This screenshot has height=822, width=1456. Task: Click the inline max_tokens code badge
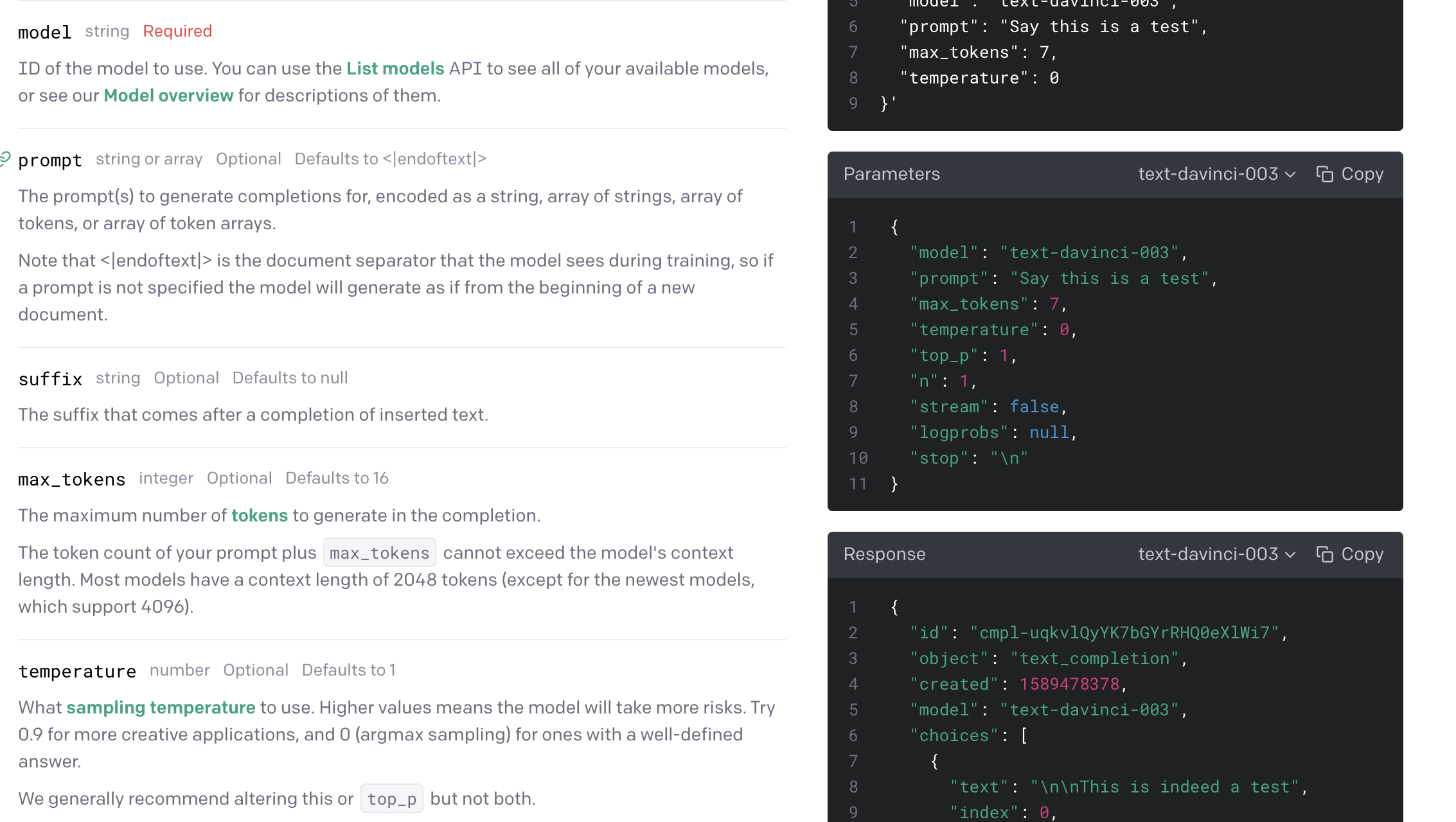[380, 552]
